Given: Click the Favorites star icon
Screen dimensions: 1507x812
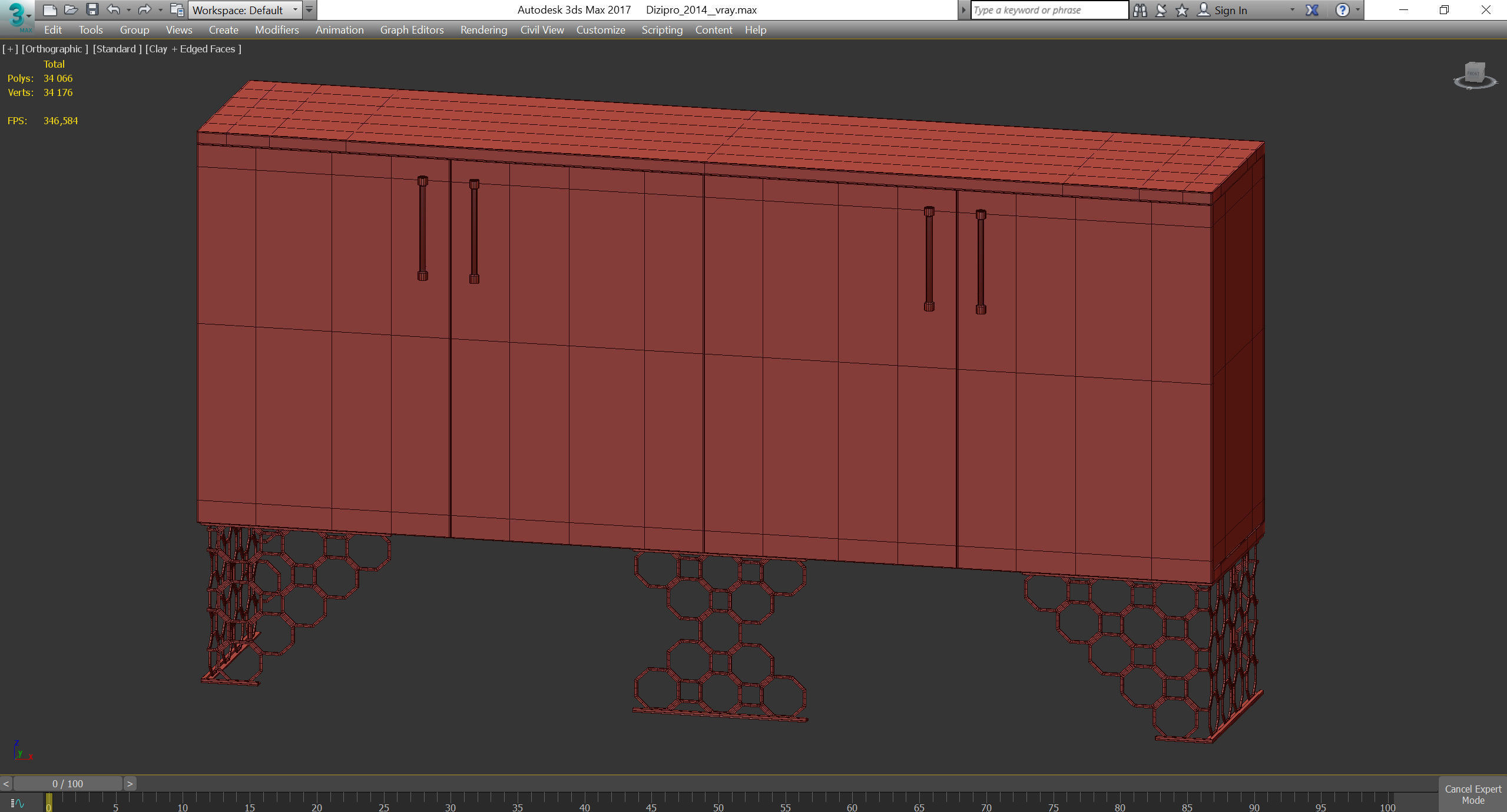Looking at the screenshot, I should (x=1181, y=10).
